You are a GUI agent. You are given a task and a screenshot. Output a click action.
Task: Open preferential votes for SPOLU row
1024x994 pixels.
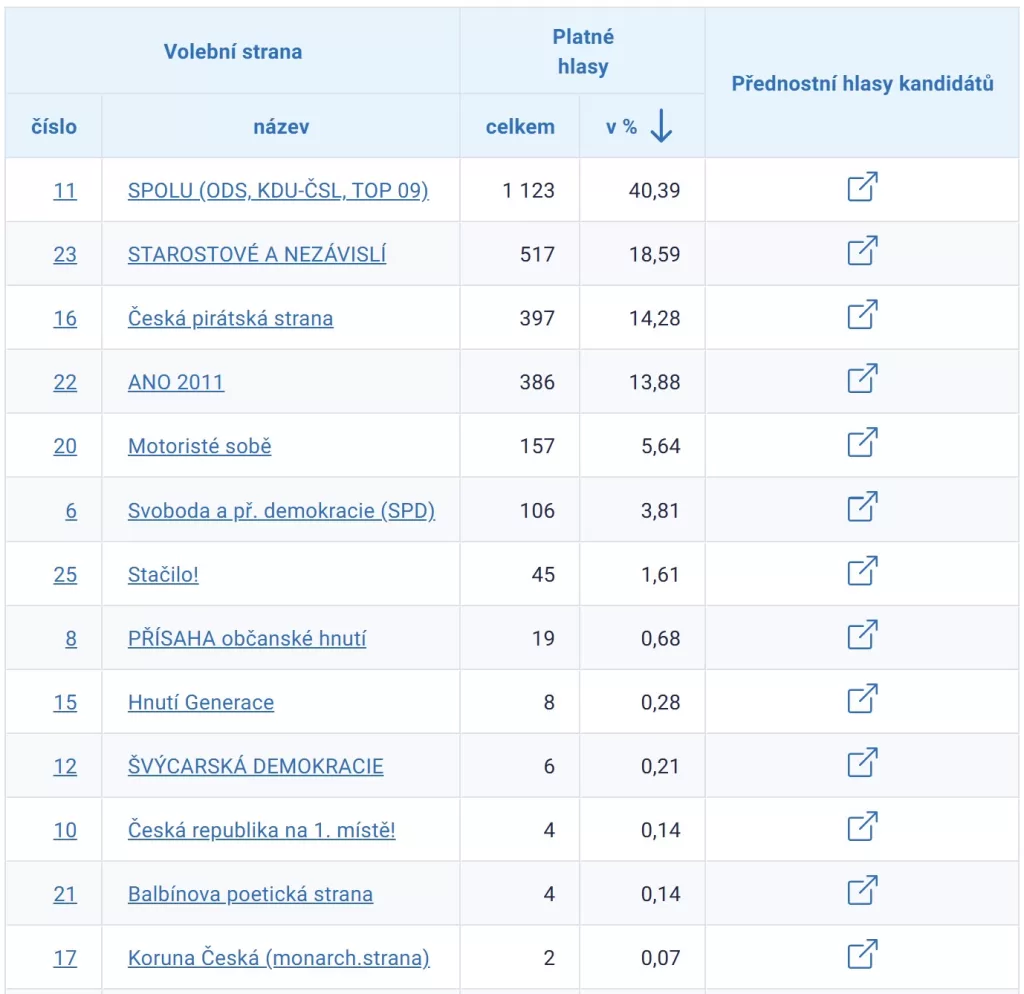point(862,187)
